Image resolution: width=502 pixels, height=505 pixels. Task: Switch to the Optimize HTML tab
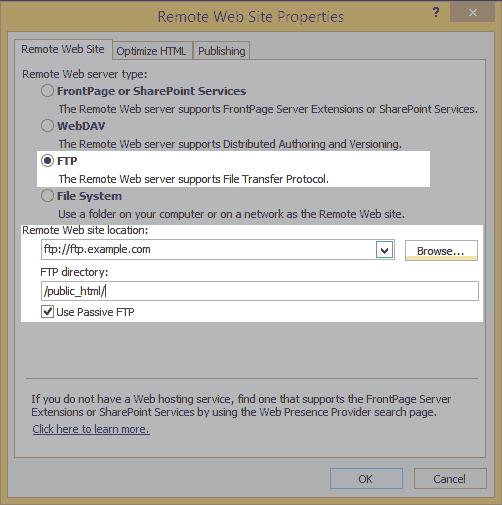(152, 51)
